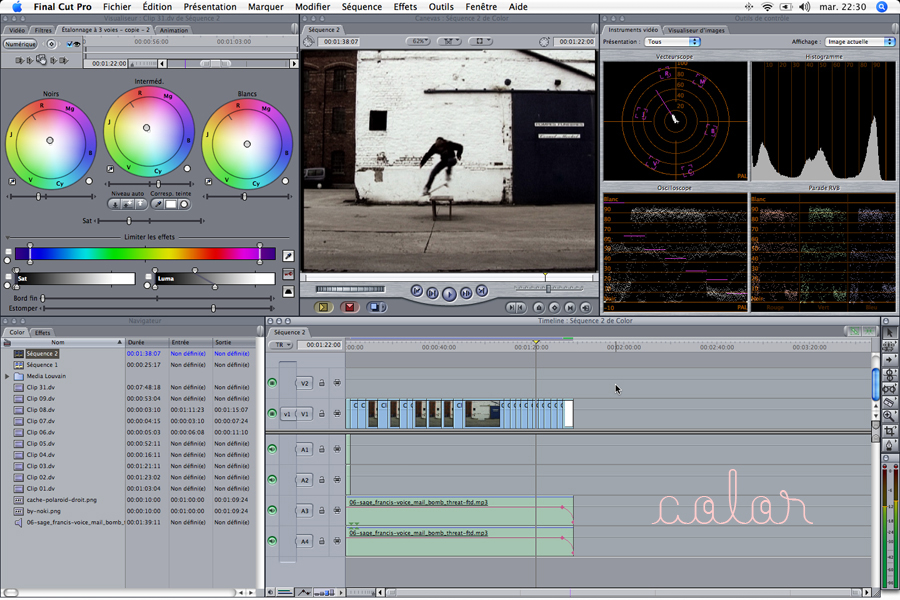900x600 pixels.
Task: Toggle visibility of video track V1
Action: coord(272,413)
